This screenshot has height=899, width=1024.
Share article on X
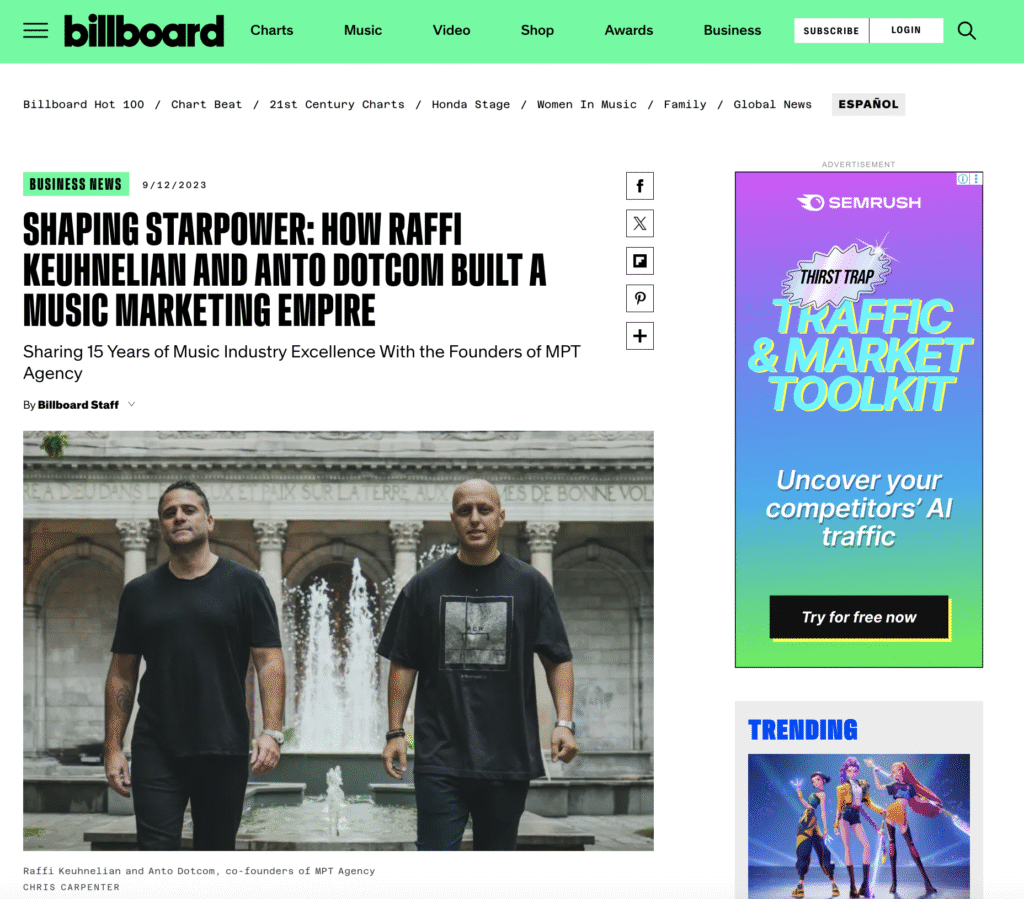pyautogui.click(x=639, y=223)
